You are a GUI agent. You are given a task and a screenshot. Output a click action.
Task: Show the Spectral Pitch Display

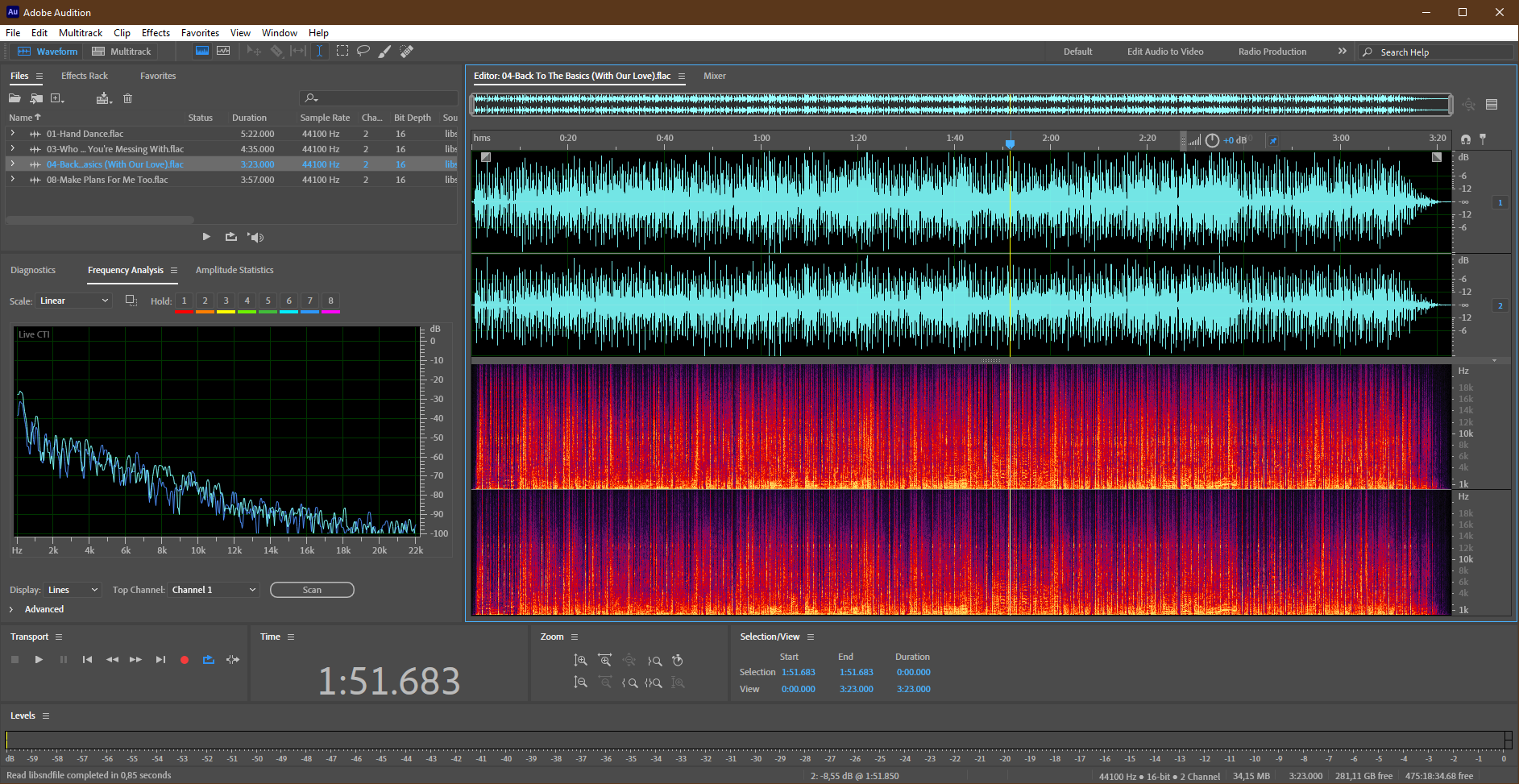coord(223,51)
